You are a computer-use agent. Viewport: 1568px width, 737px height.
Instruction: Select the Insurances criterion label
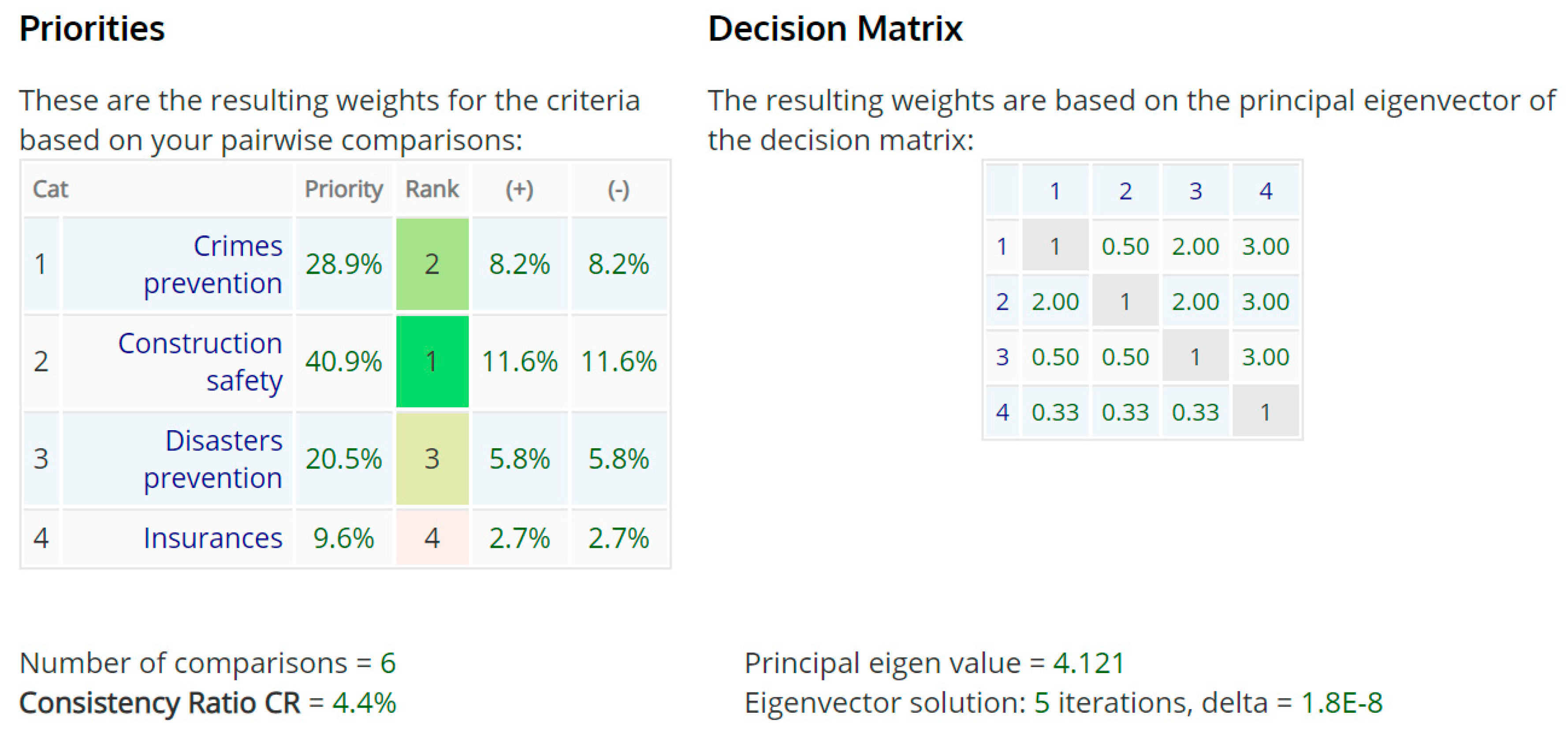click(212, 538)
